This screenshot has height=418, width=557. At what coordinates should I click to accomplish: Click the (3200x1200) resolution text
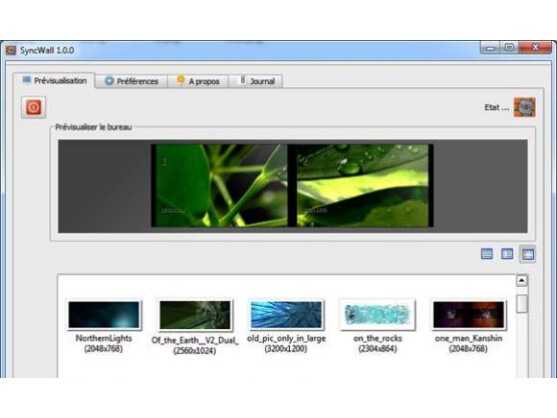[286, 348]
